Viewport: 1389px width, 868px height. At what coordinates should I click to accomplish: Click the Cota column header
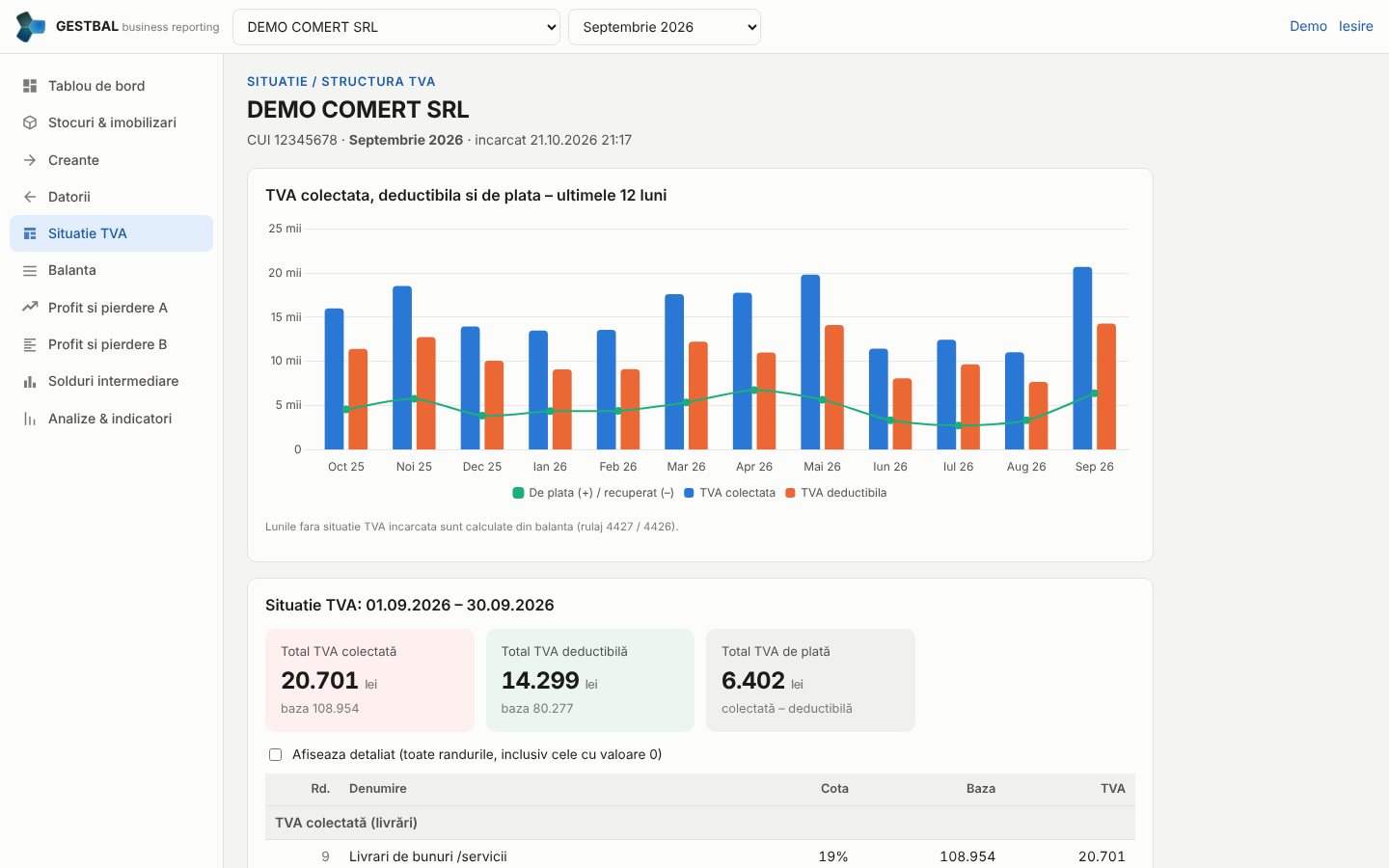[834, 789]
